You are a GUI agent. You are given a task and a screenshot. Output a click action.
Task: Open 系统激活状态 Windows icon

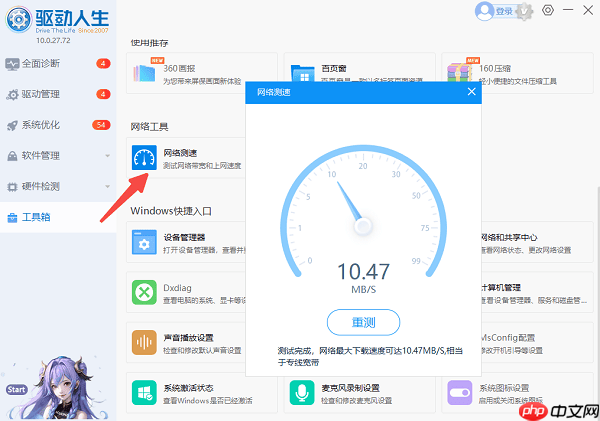click(x=144, y=393)
